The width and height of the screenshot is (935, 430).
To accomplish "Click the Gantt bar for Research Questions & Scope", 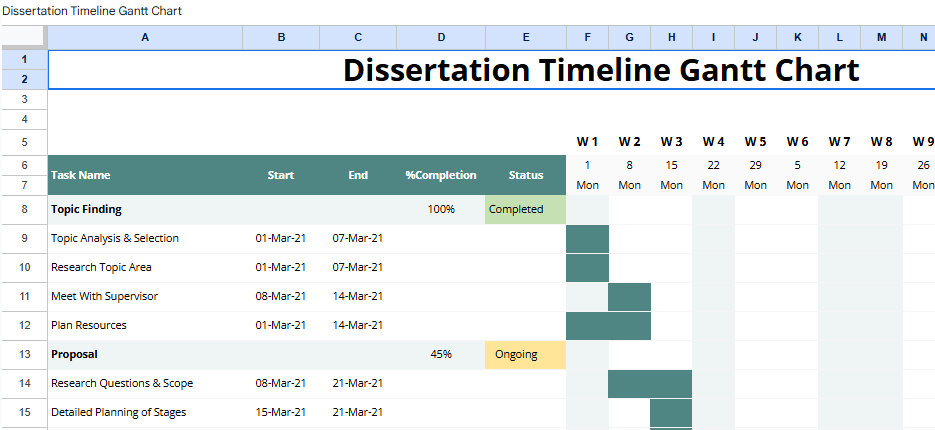I will coord(649,384).
